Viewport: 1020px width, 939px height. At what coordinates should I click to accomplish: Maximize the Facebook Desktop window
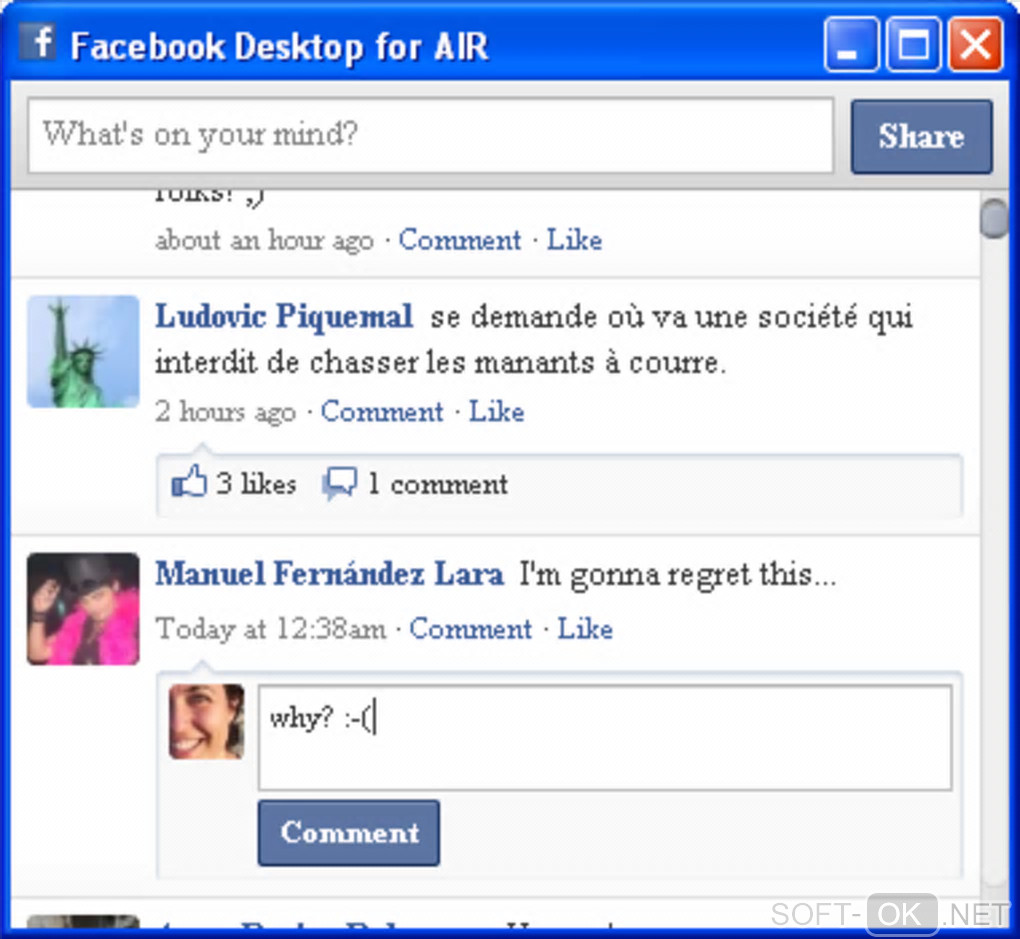[x=913, y=44]
